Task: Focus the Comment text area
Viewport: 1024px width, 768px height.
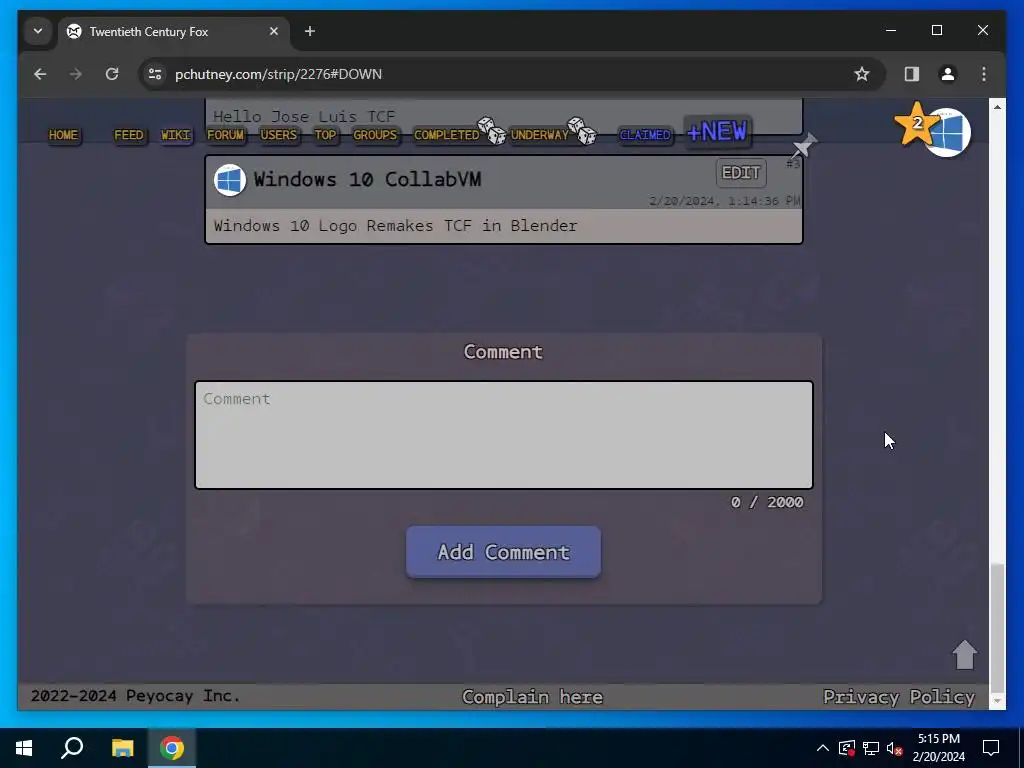Action: [x=504, y=435]
